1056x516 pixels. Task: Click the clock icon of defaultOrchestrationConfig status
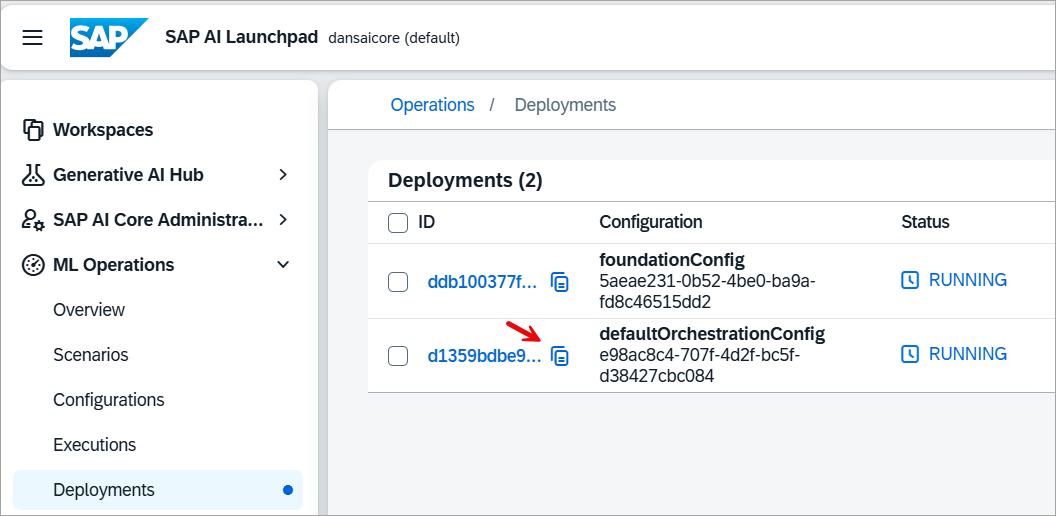[x=910, y=354]
